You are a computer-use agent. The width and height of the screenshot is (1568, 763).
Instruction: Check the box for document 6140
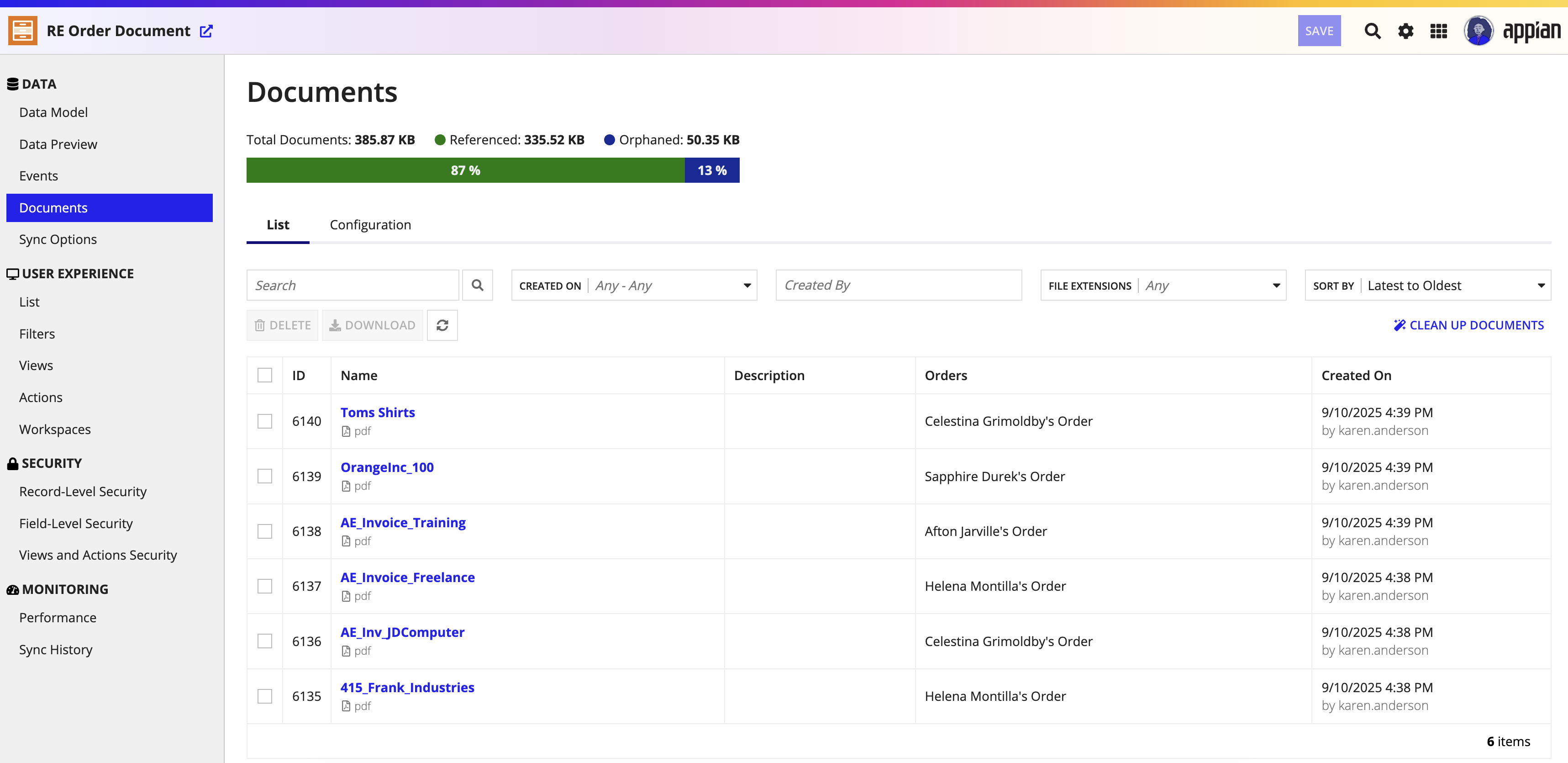265,421
